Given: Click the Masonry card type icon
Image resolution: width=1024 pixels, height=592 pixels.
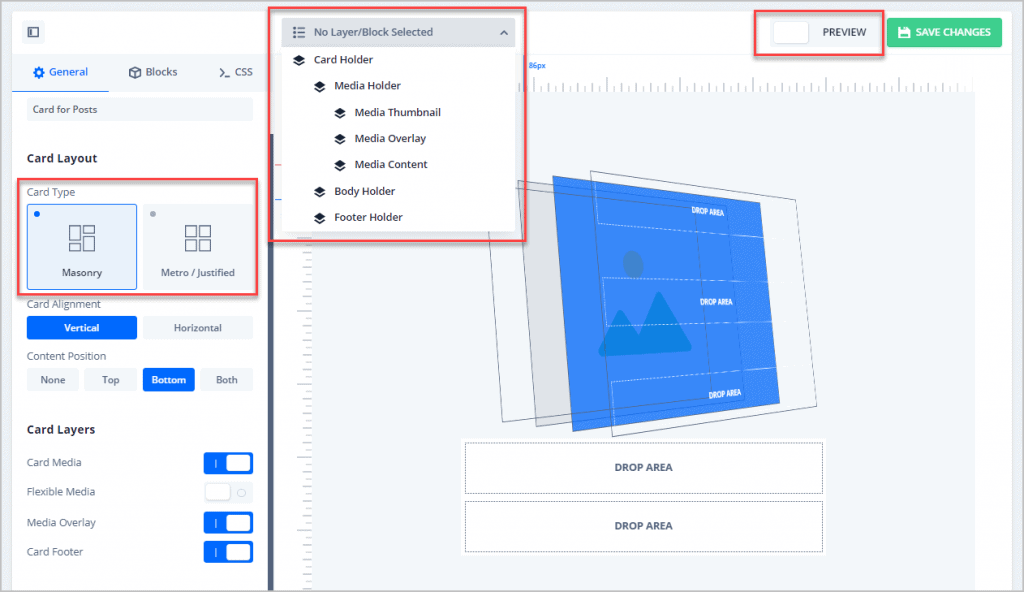Looking at the screenshot, I should (82, 238).
